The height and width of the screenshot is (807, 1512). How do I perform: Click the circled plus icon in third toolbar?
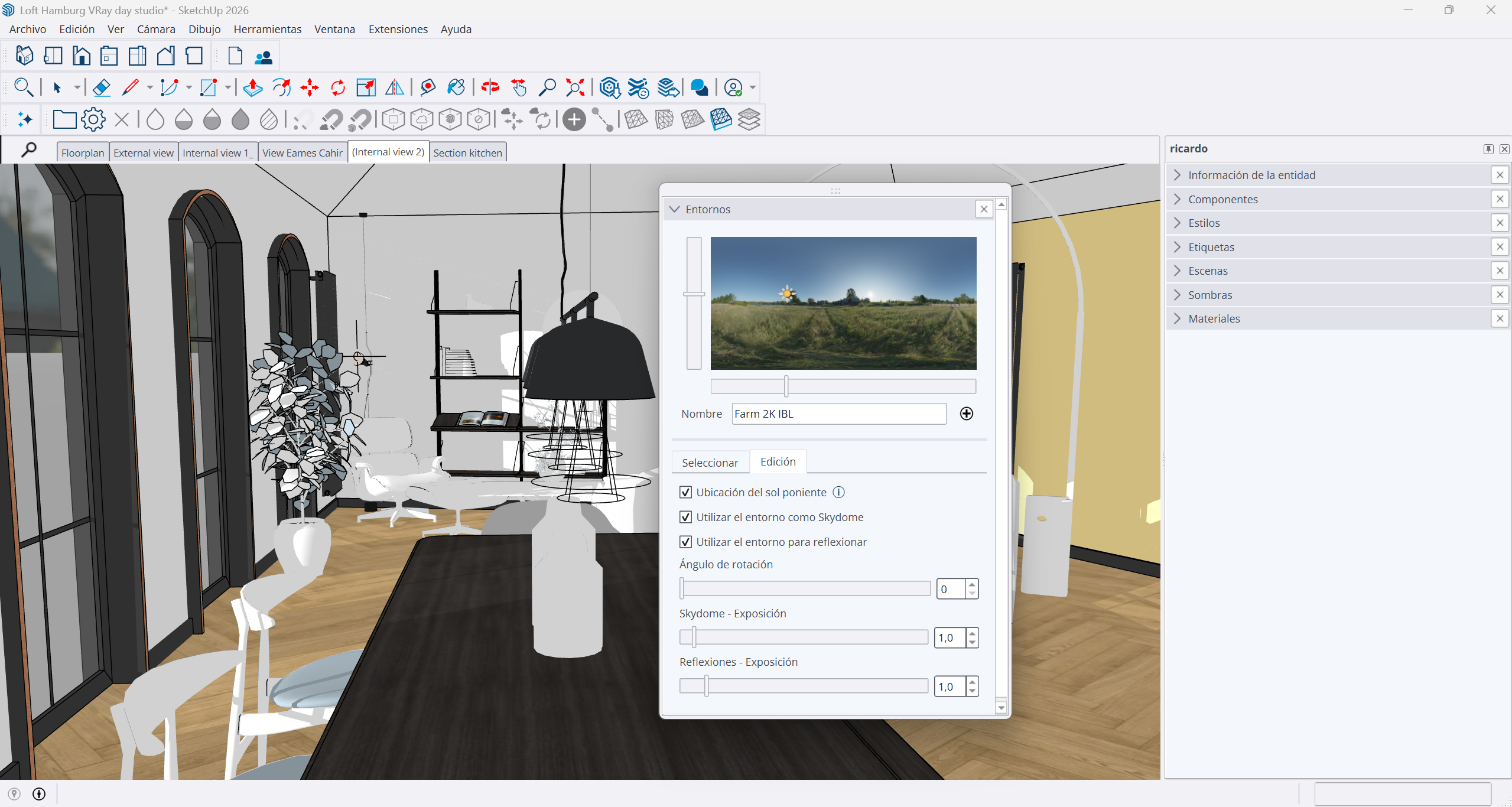574,119
